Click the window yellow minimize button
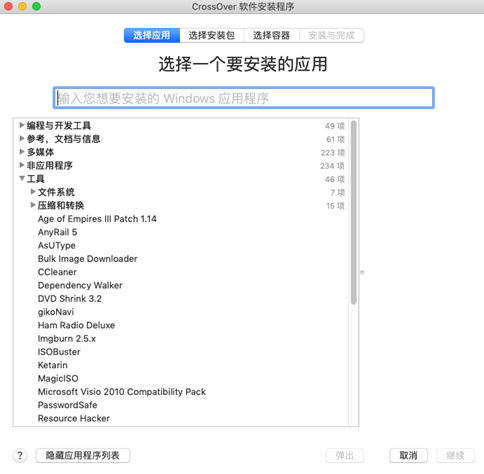 click(x=22, y=6)
